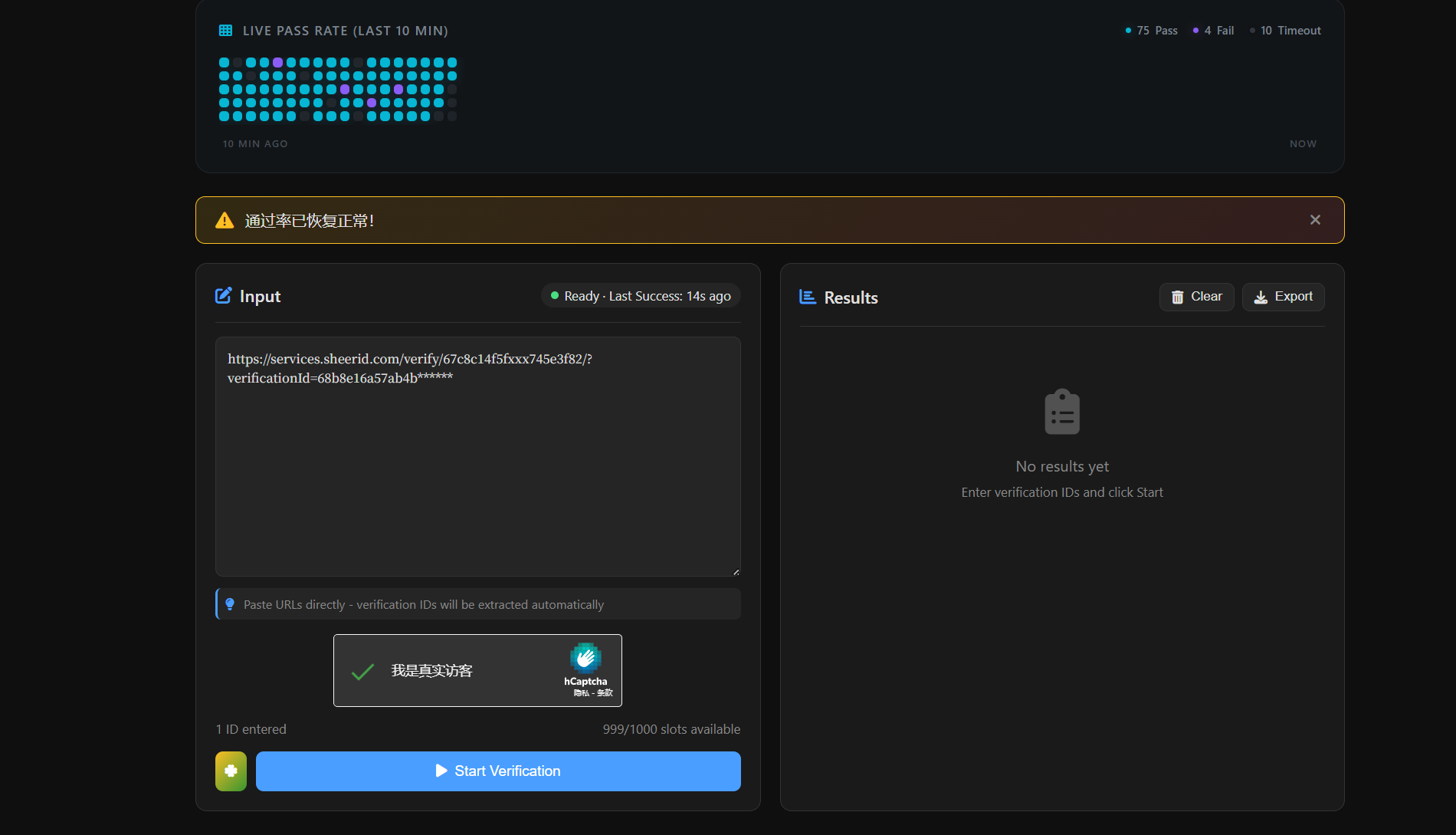Click the download icon on Export
Screen dimensions: 1456x835
(x=1261, y=298)
